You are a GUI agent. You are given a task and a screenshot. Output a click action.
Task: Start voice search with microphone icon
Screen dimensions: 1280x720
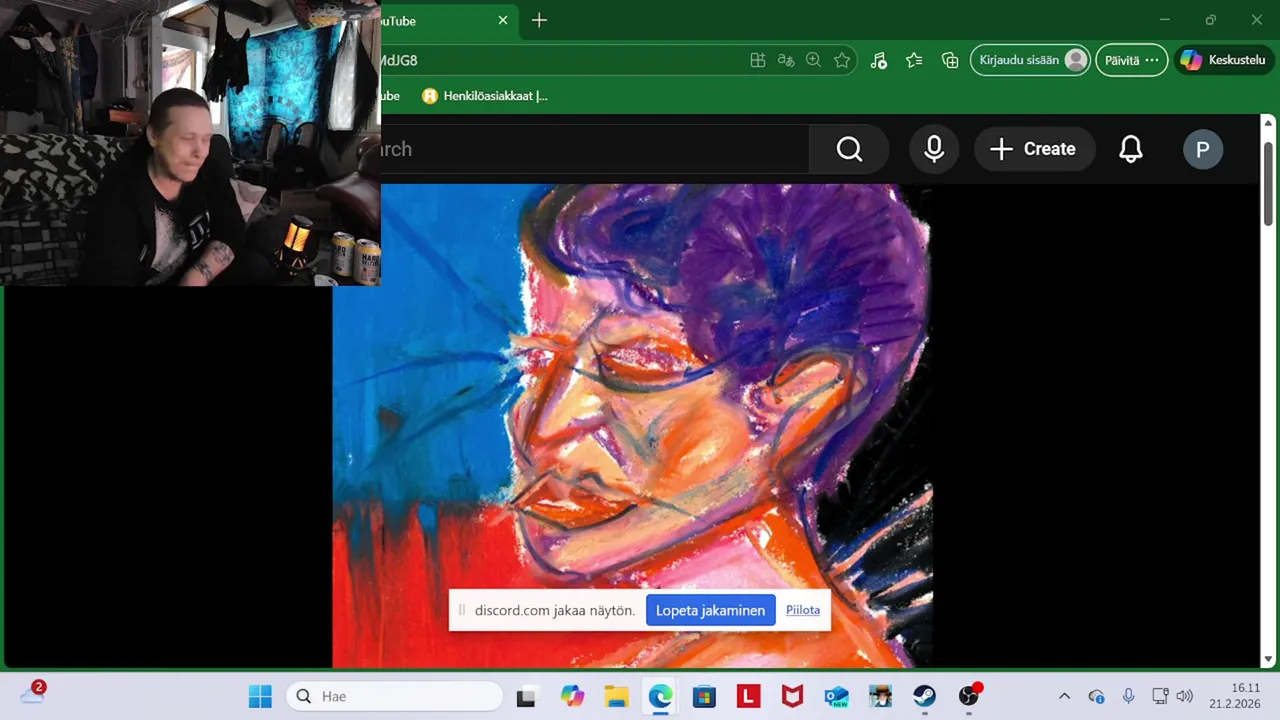pos(934,149)
